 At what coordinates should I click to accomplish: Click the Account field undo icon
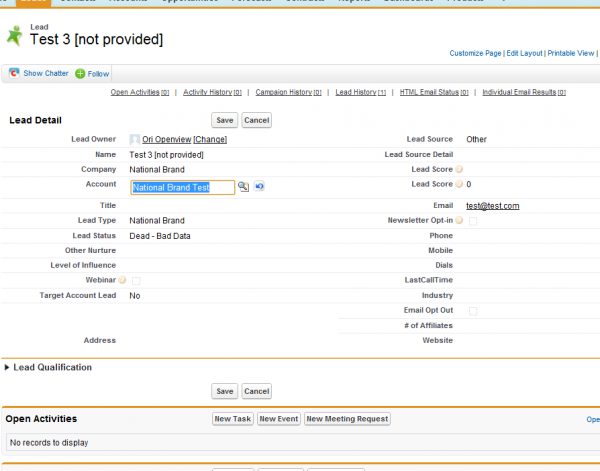point(259,186)
